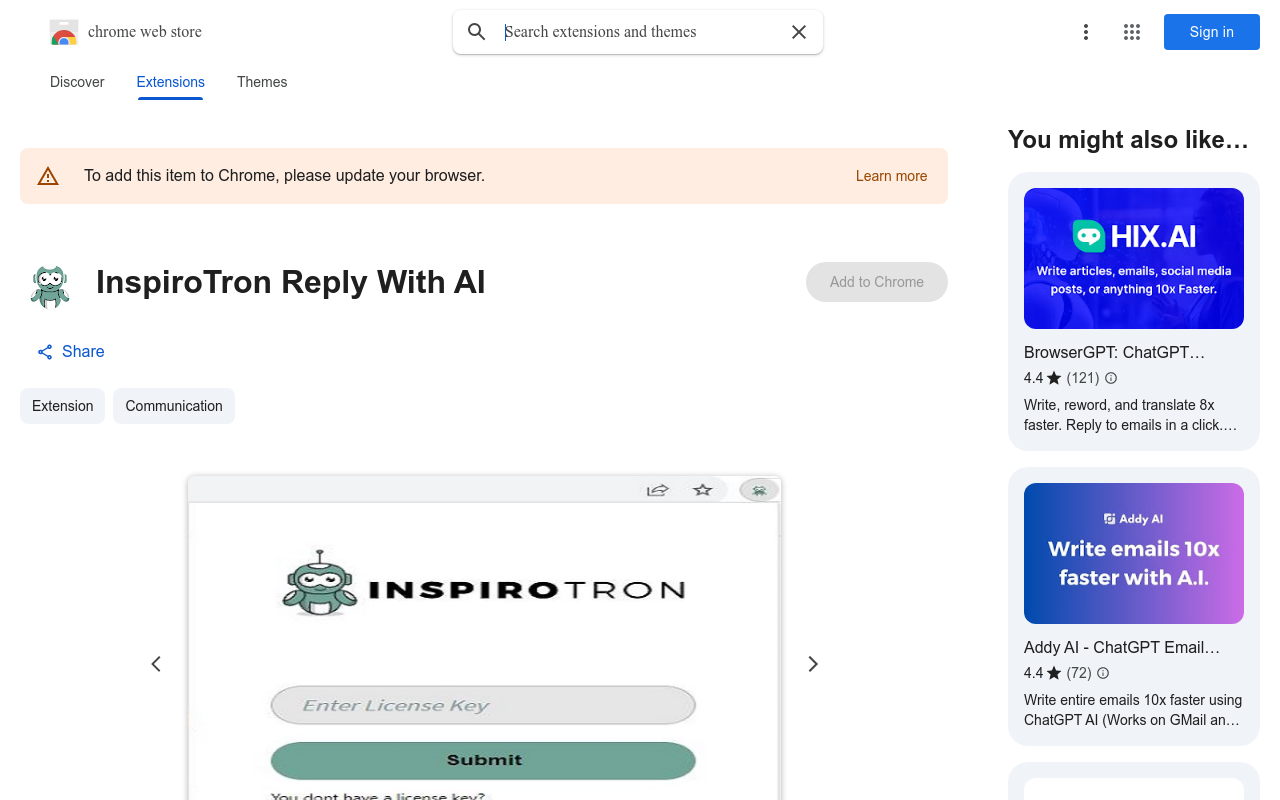Screen dimensions: 1280x800
Task: Click the share icon beside Share
Action: pyautogui.click(x=45, y=352)
